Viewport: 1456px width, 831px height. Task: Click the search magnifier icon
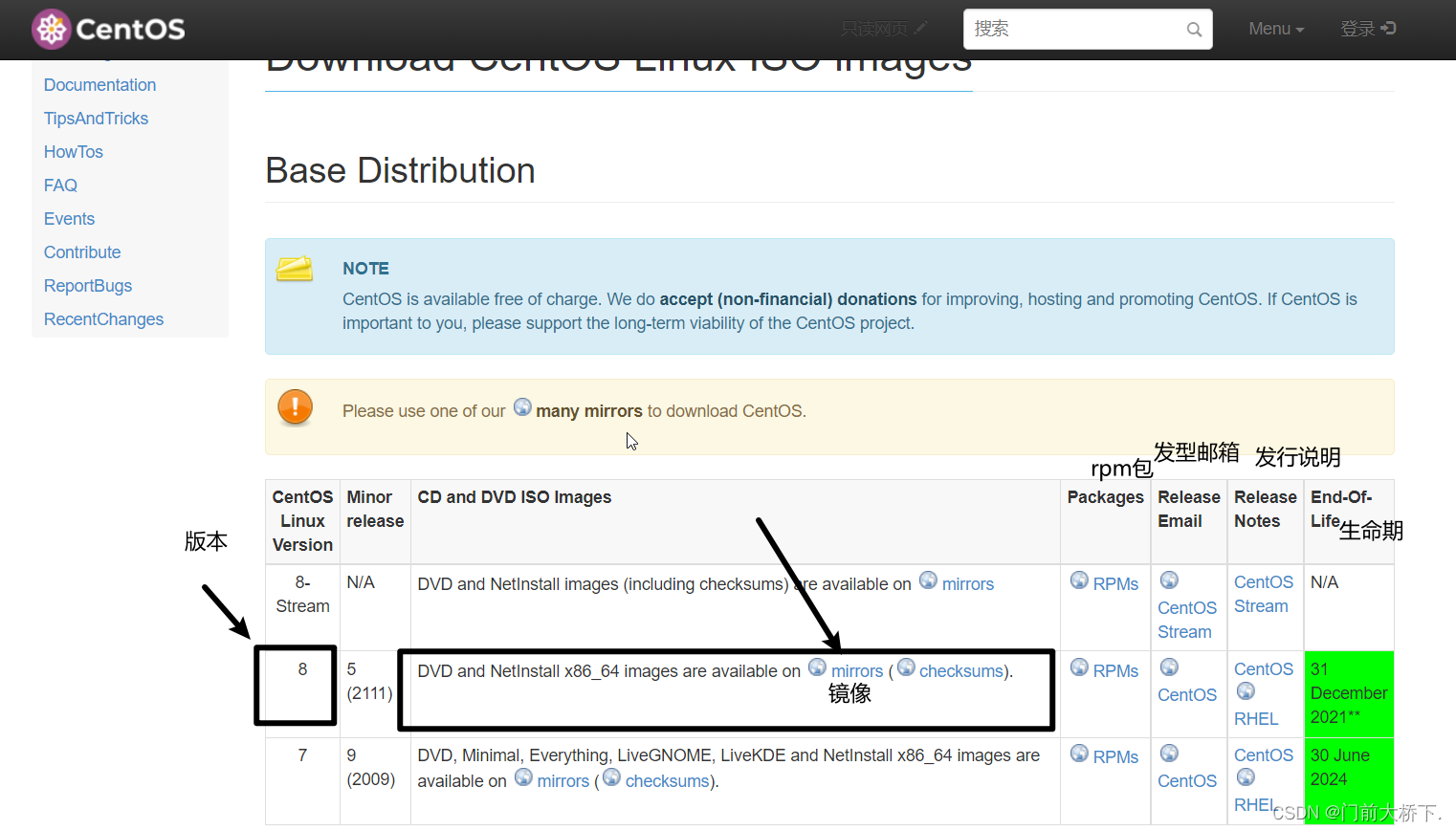1194,30
